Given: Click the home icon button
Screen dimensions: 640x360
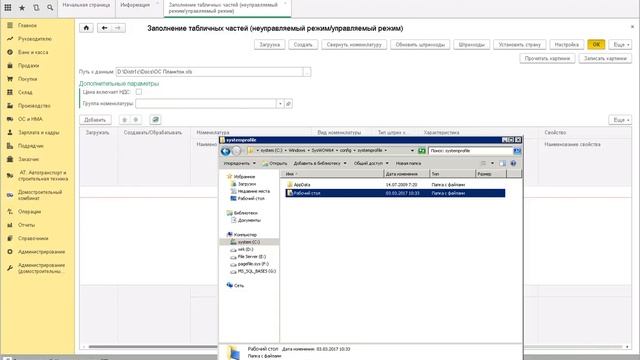Looking at the screenshot, I should (86, 28).
